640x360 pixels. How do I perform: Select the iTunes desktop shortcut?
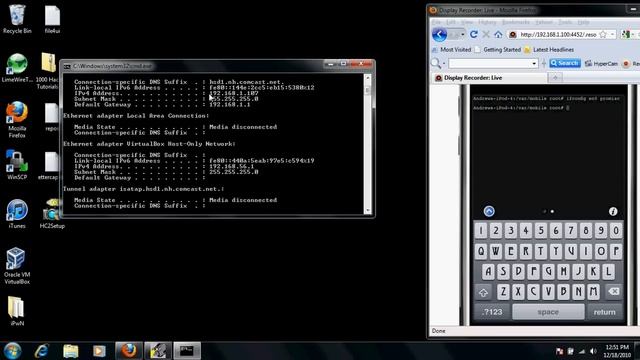[17, 214]
